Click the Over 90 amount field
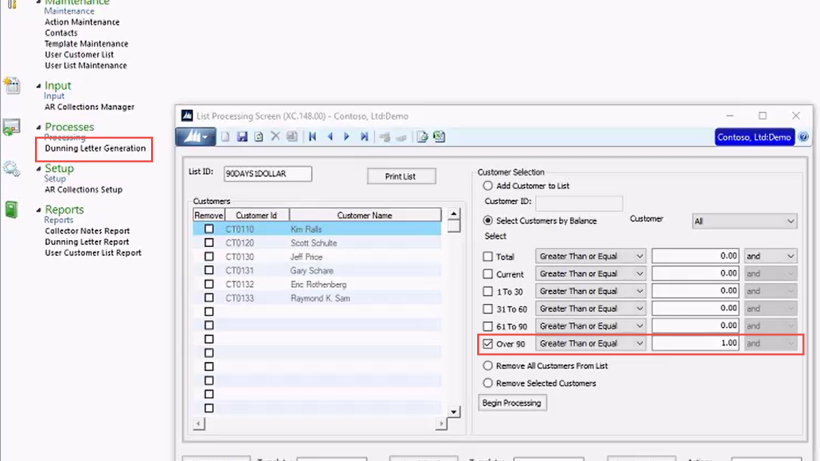The image size is (820, 461). click(696, 343)
